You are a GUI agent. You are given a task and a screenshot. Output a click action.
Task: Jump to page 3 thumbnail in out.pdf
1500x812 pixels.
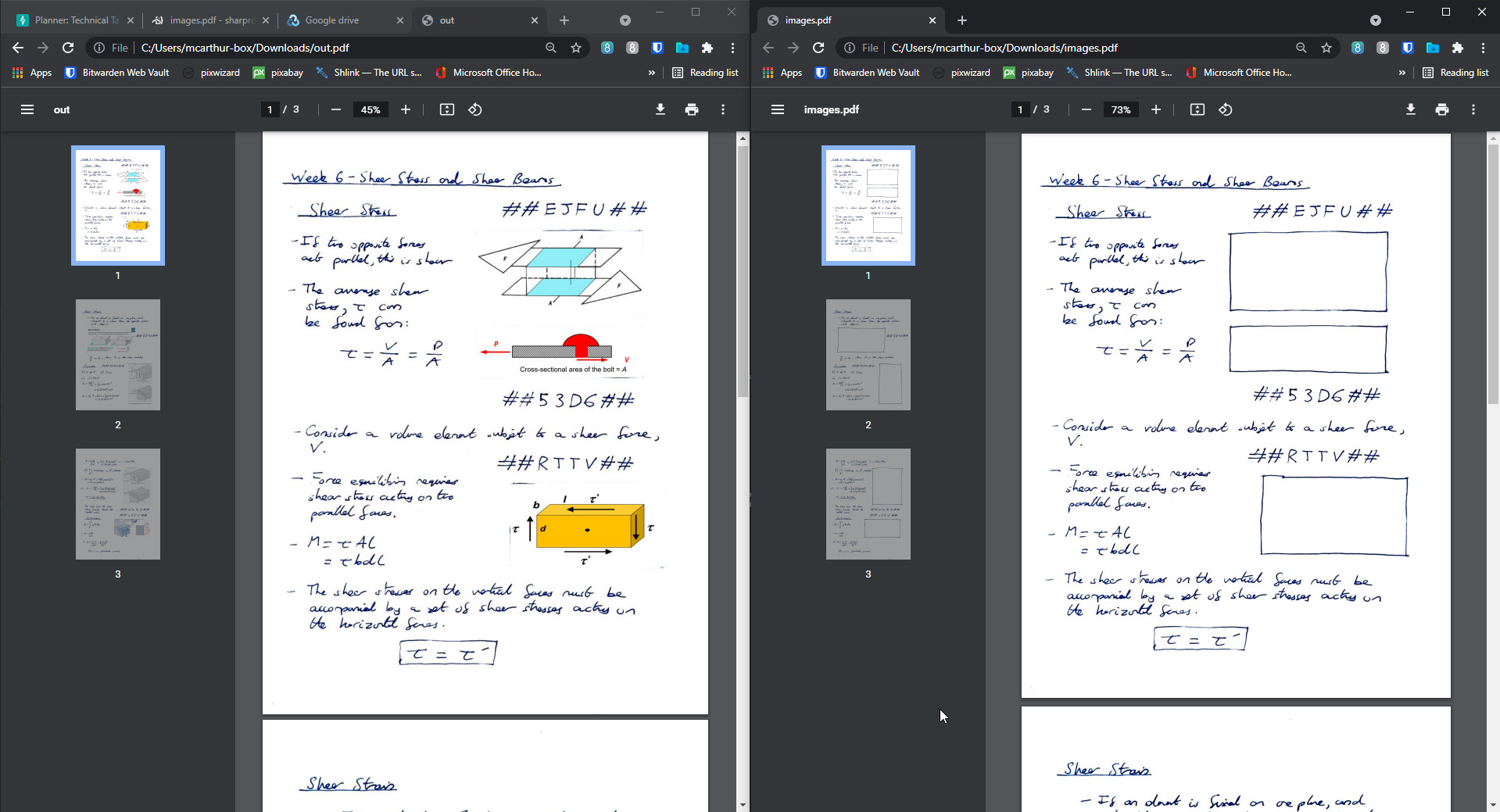(117, 504)
